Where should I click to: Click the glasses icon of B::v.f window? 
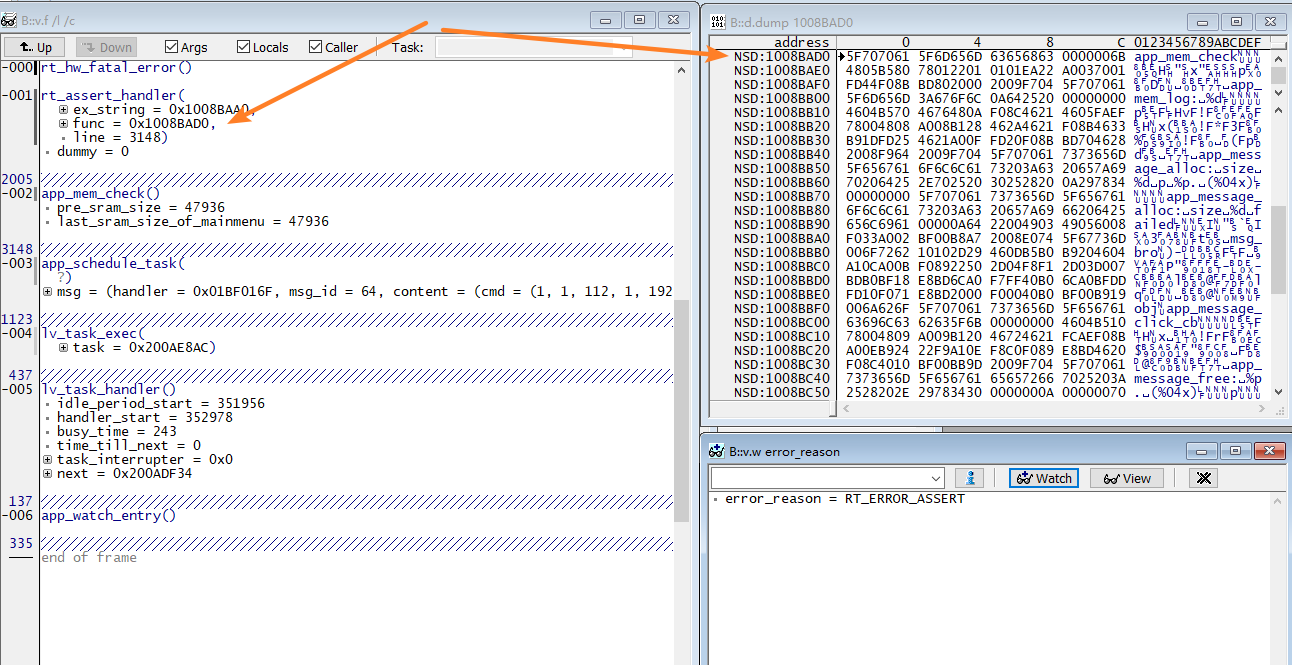[x=9, y=20]
